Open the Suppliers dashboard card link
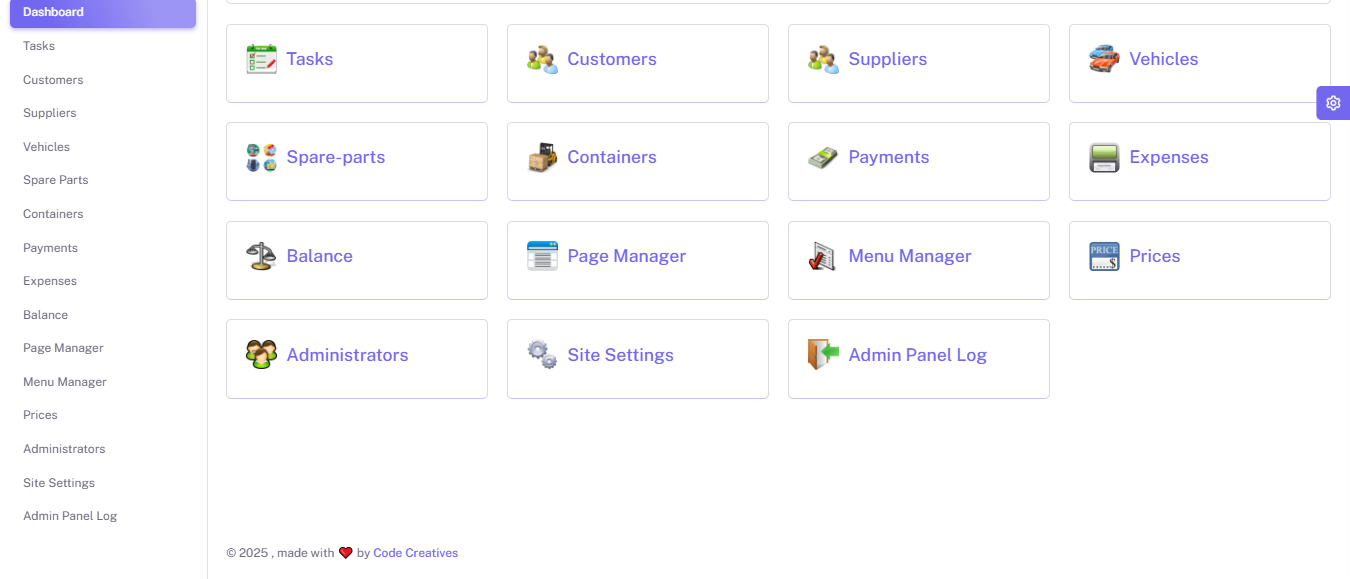 coord(887,59)
